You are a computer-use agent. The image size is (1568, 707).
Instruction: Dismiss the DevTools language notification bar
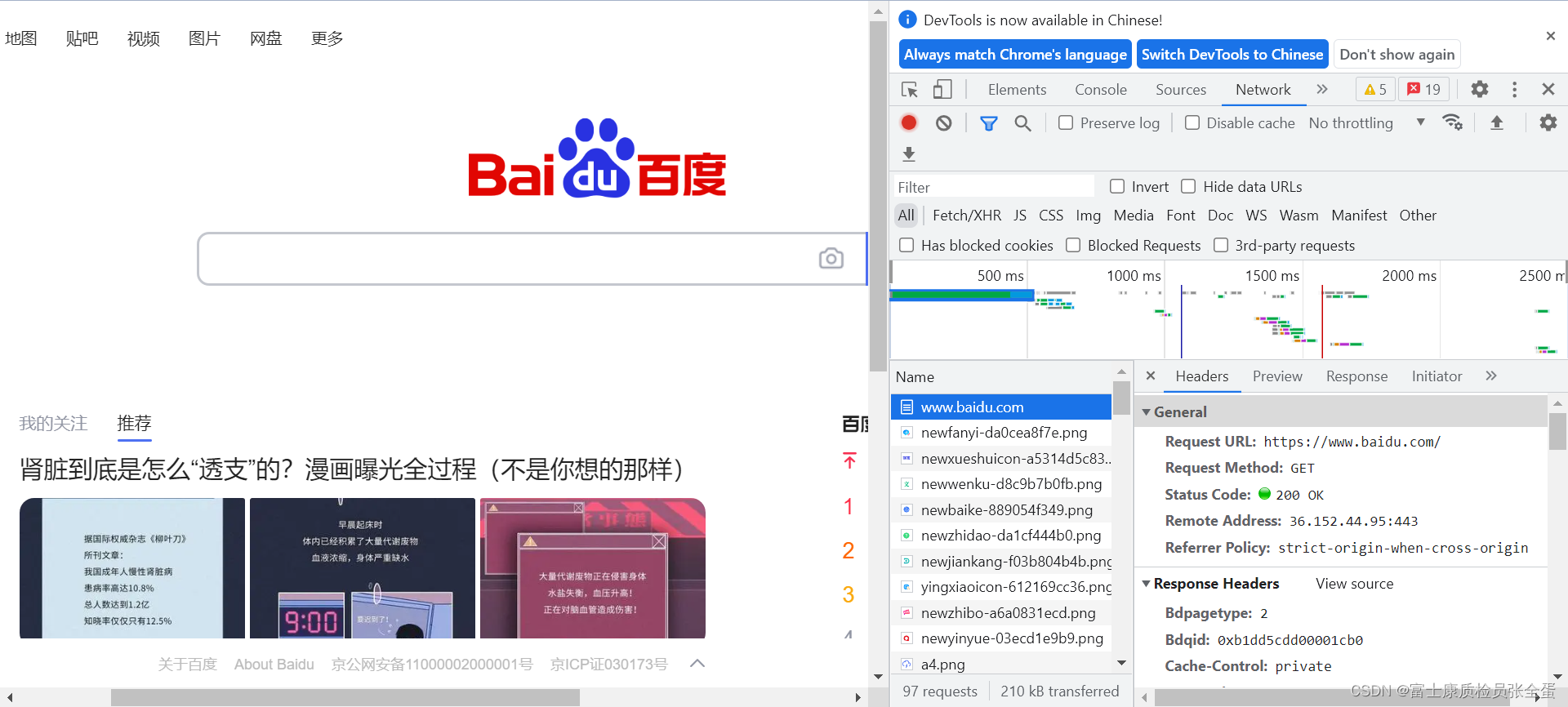1550,36
